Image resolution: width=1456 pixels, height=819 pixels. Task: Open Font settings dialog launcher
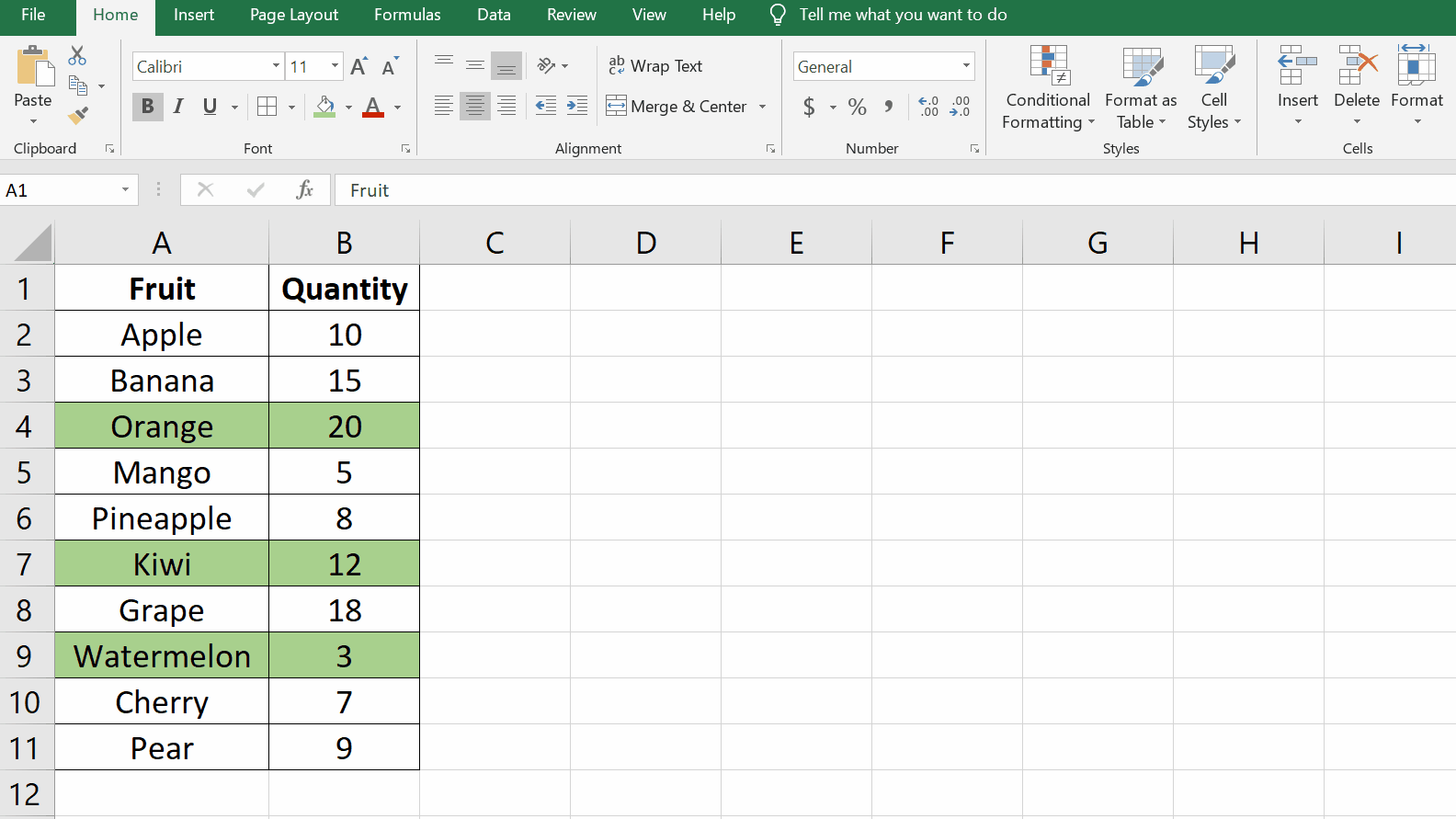405,148
